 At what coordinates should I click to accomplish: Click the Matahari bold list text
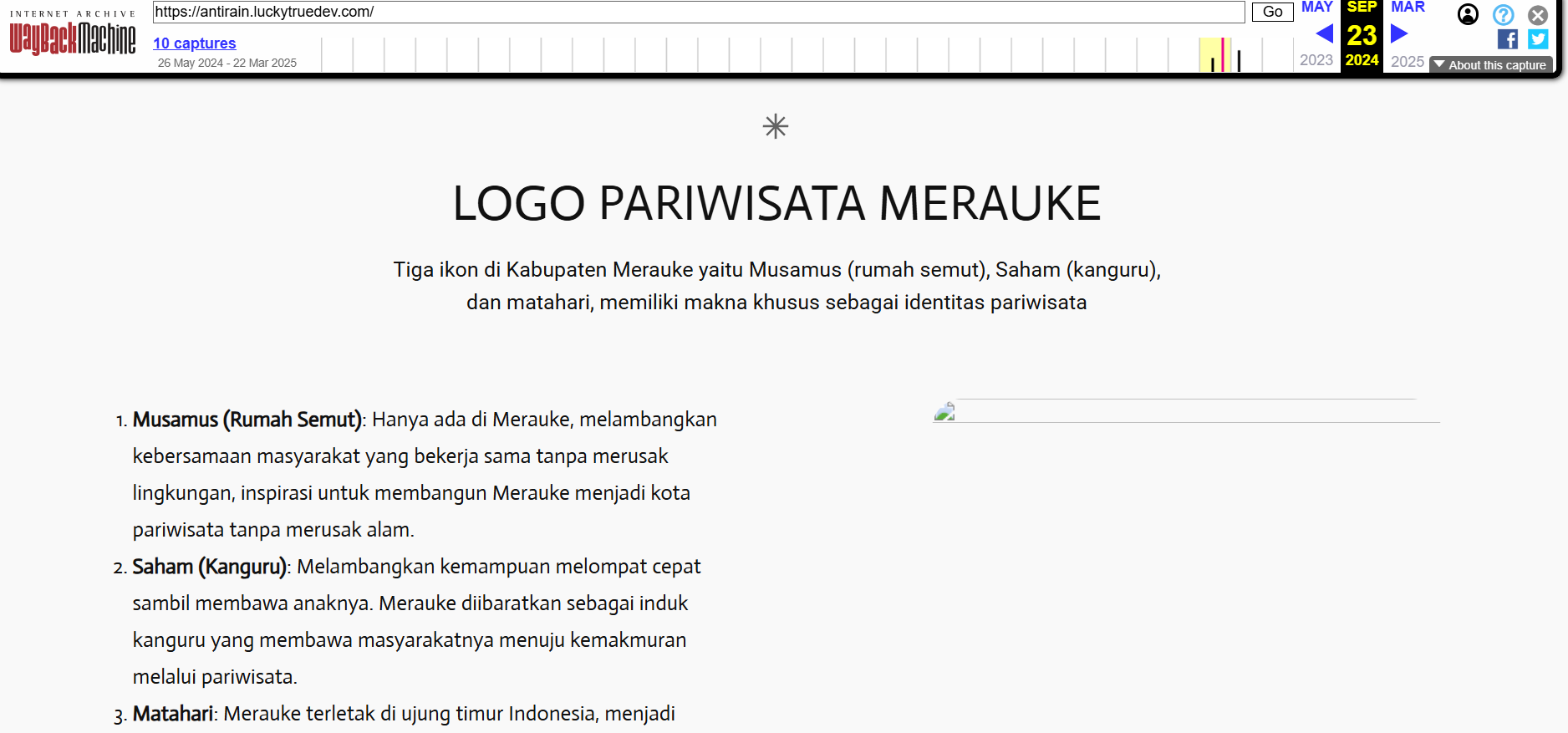pyautogui.click(x=173, y=714)
